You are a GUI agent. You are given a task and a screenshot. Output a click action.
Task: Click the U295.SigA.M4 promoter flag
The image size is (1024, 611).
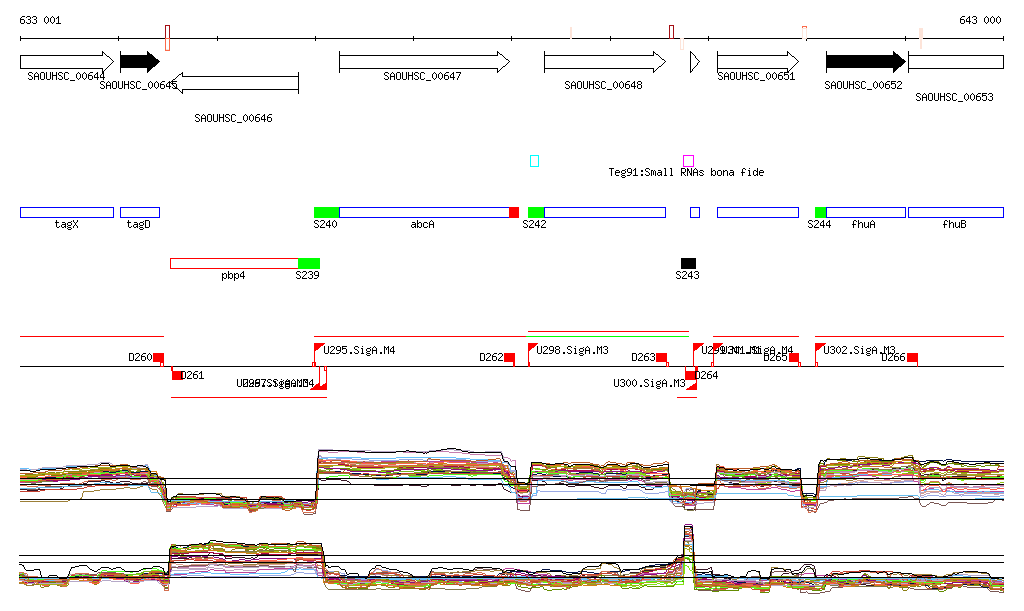319,349
